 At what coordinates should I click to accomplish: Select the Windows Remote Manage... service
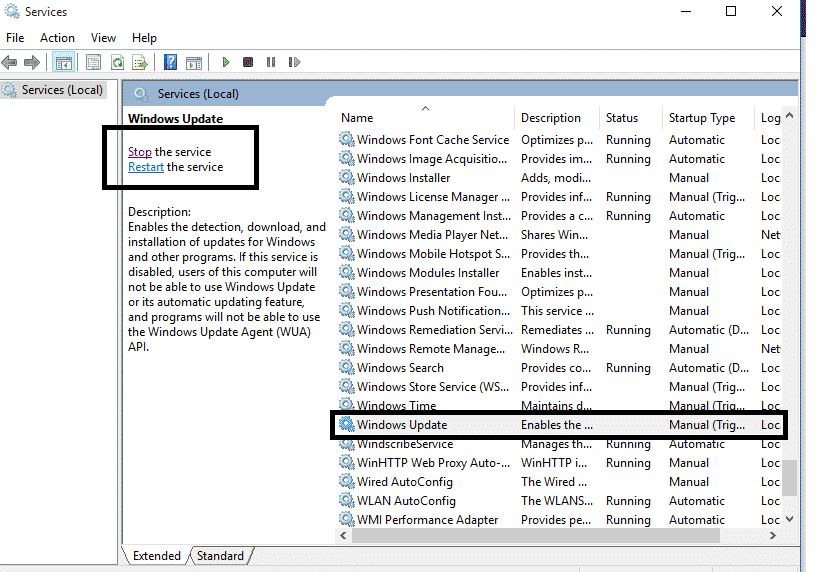click(559, 348)
